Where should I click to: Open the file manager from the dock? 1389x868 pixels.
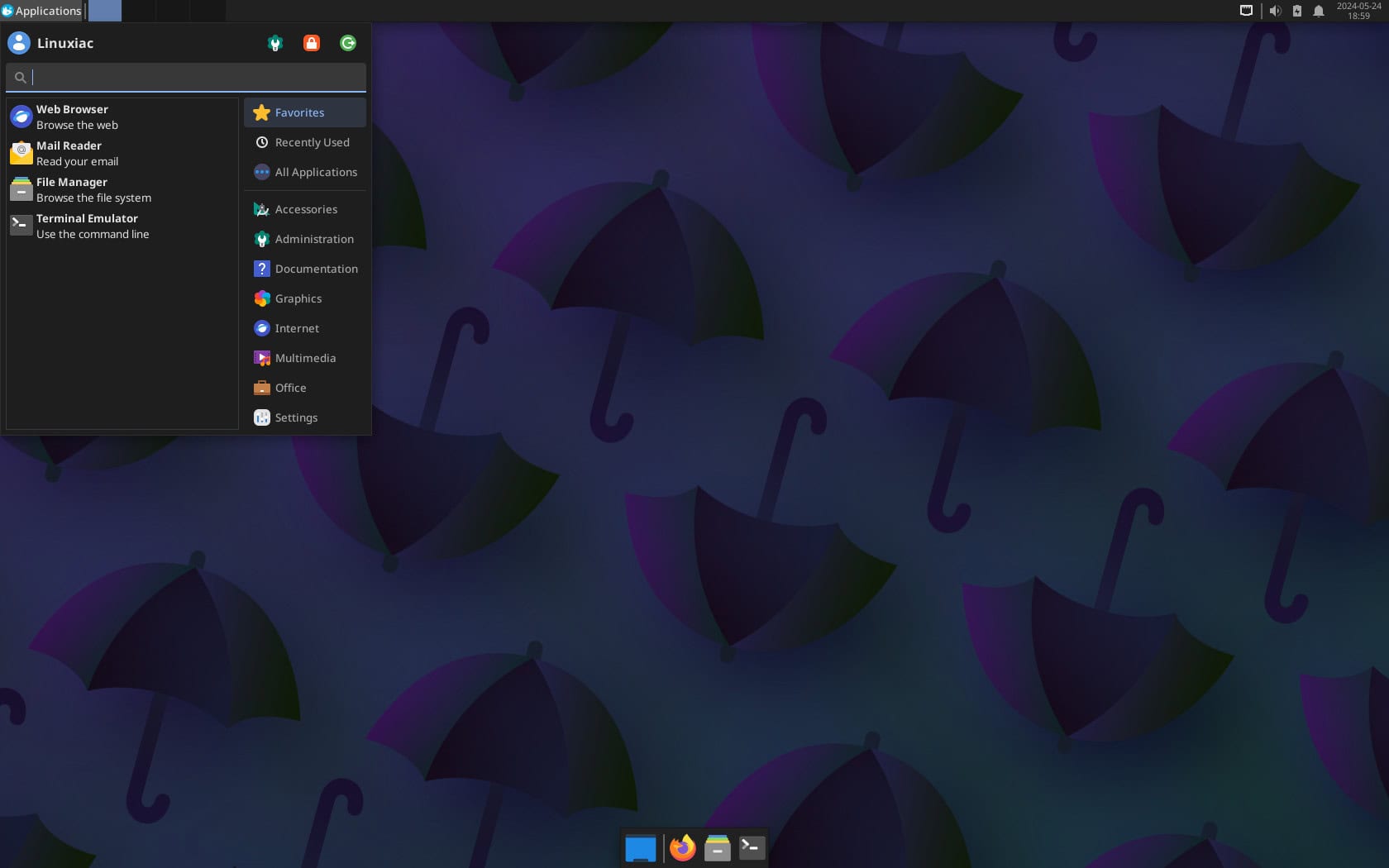717,847
